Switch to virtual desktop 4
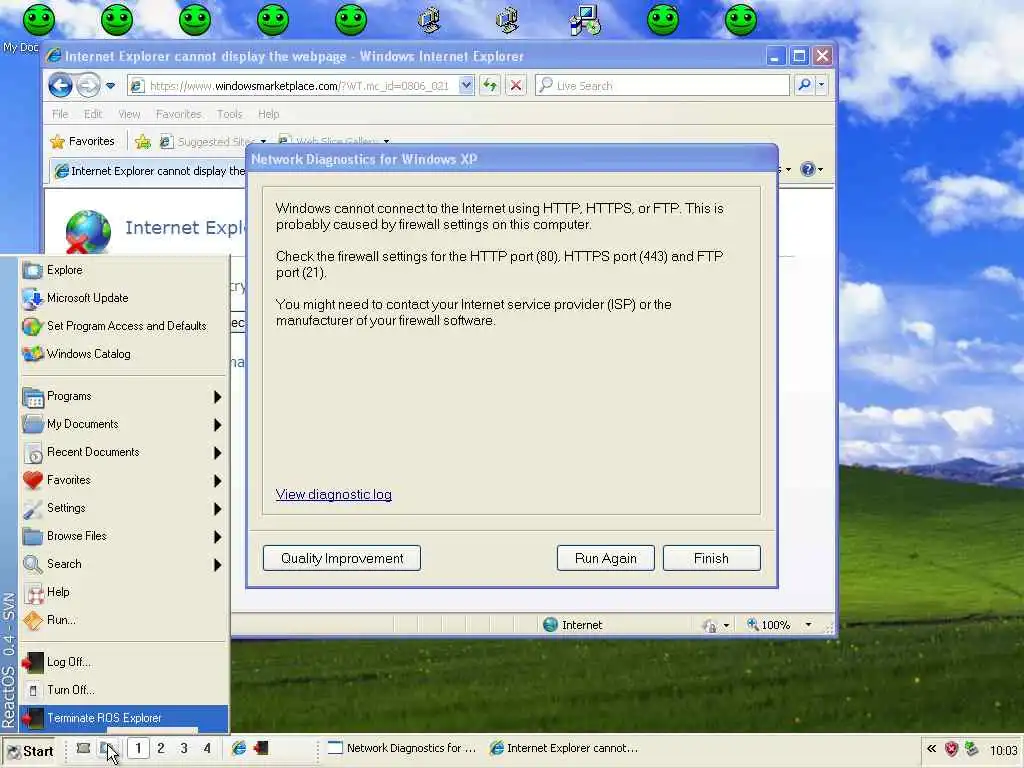This screenshot has height=768, width=1024. [207, 748]
